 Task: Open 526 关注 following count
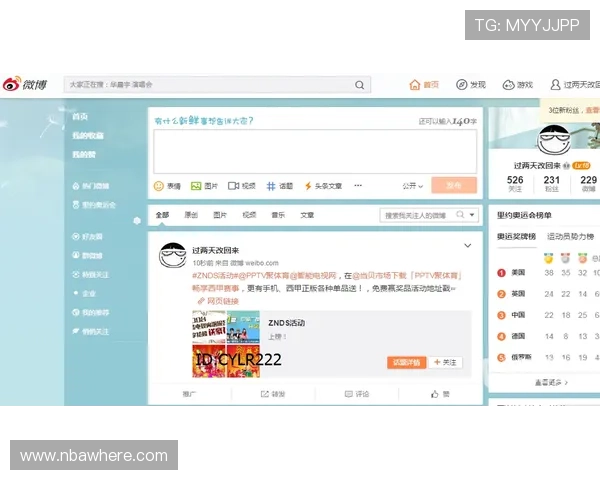pos(515,184)
